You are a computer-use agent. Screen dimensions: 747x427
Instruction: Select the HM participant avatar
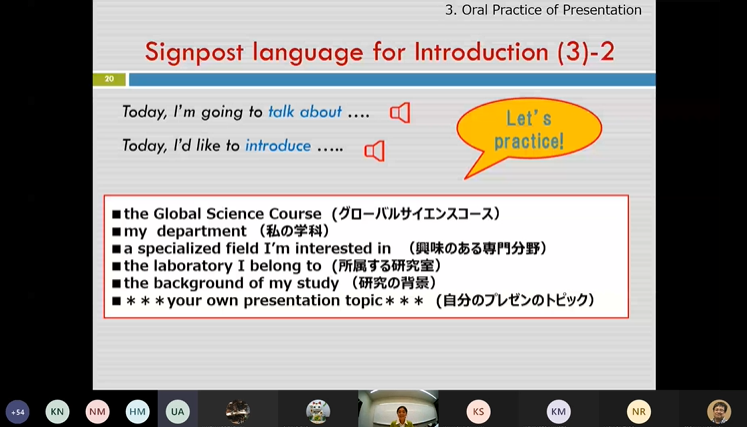pos(137,412)
